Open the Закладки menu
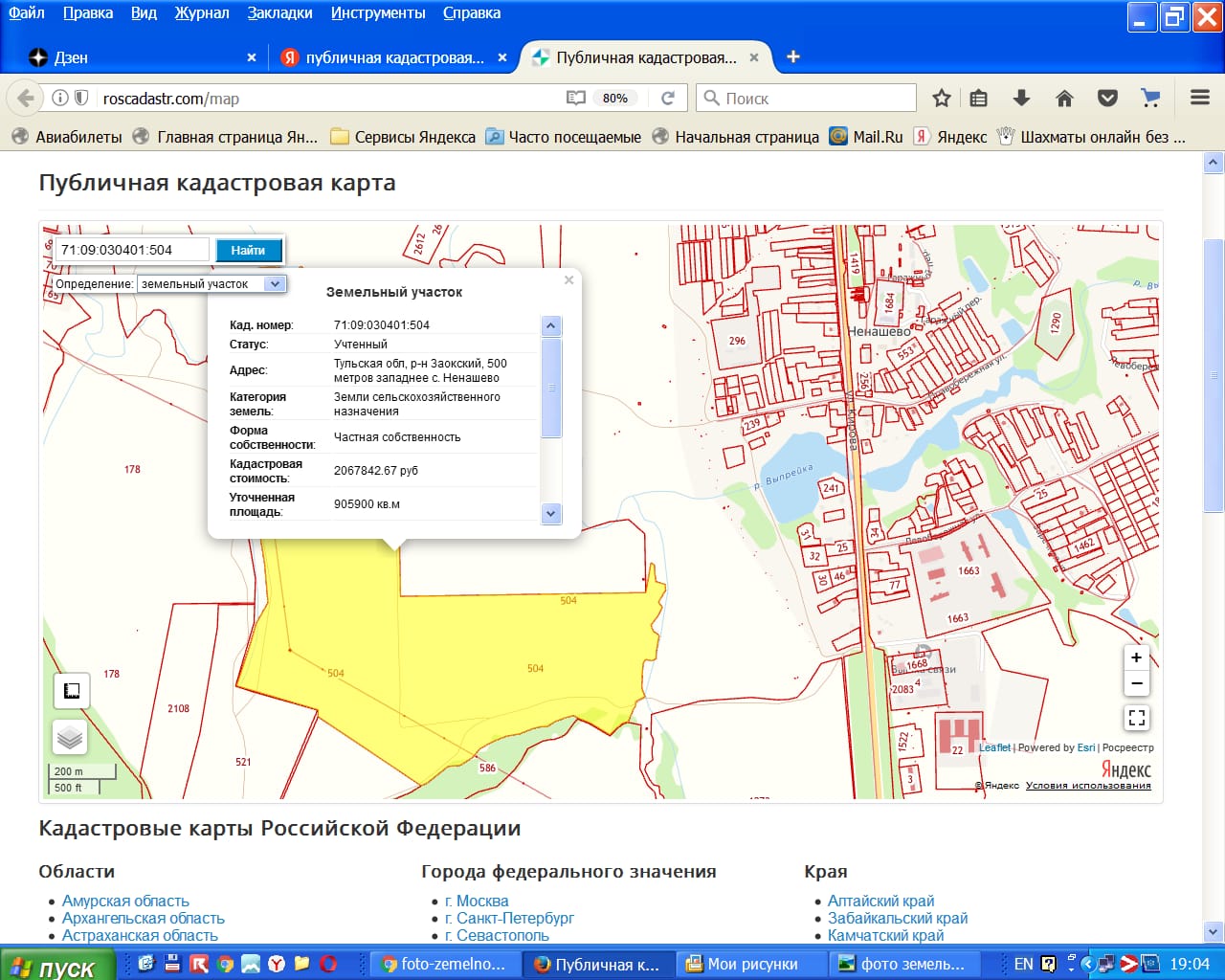This screenshot has width=1225, height=980. click(279, 12)
